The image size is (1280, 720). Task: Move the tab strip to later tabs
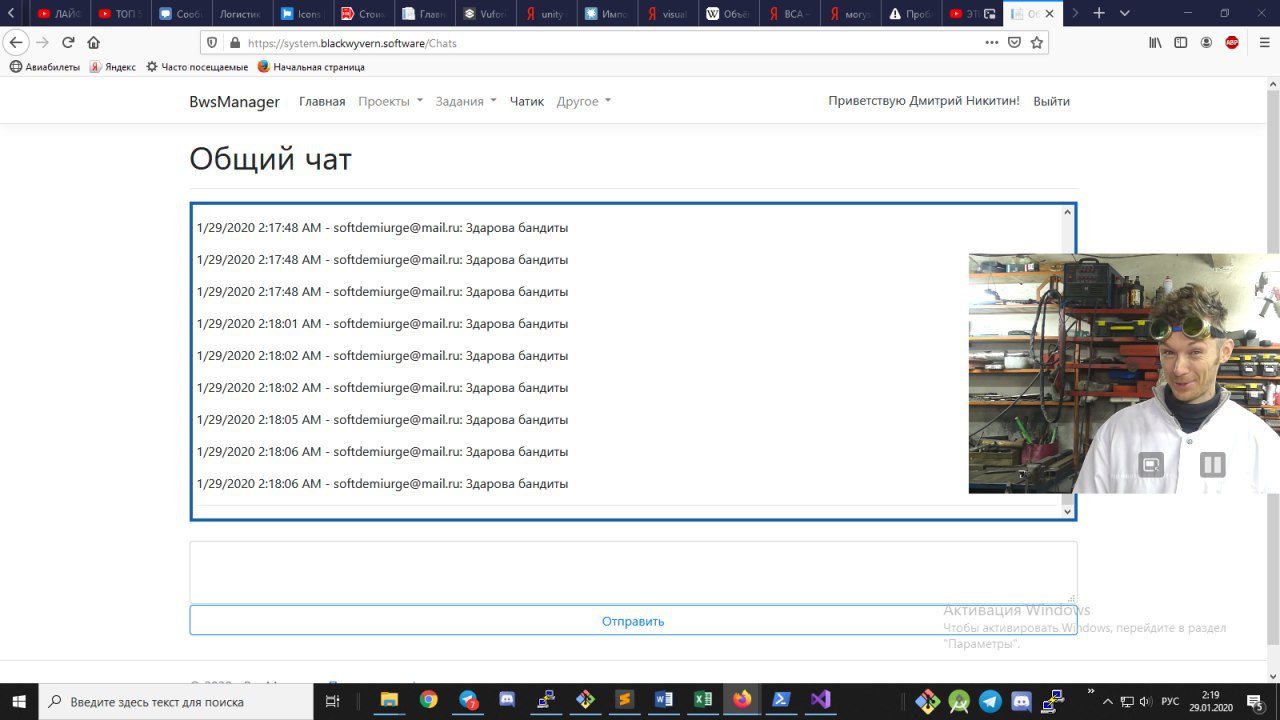pos(1075,13)
